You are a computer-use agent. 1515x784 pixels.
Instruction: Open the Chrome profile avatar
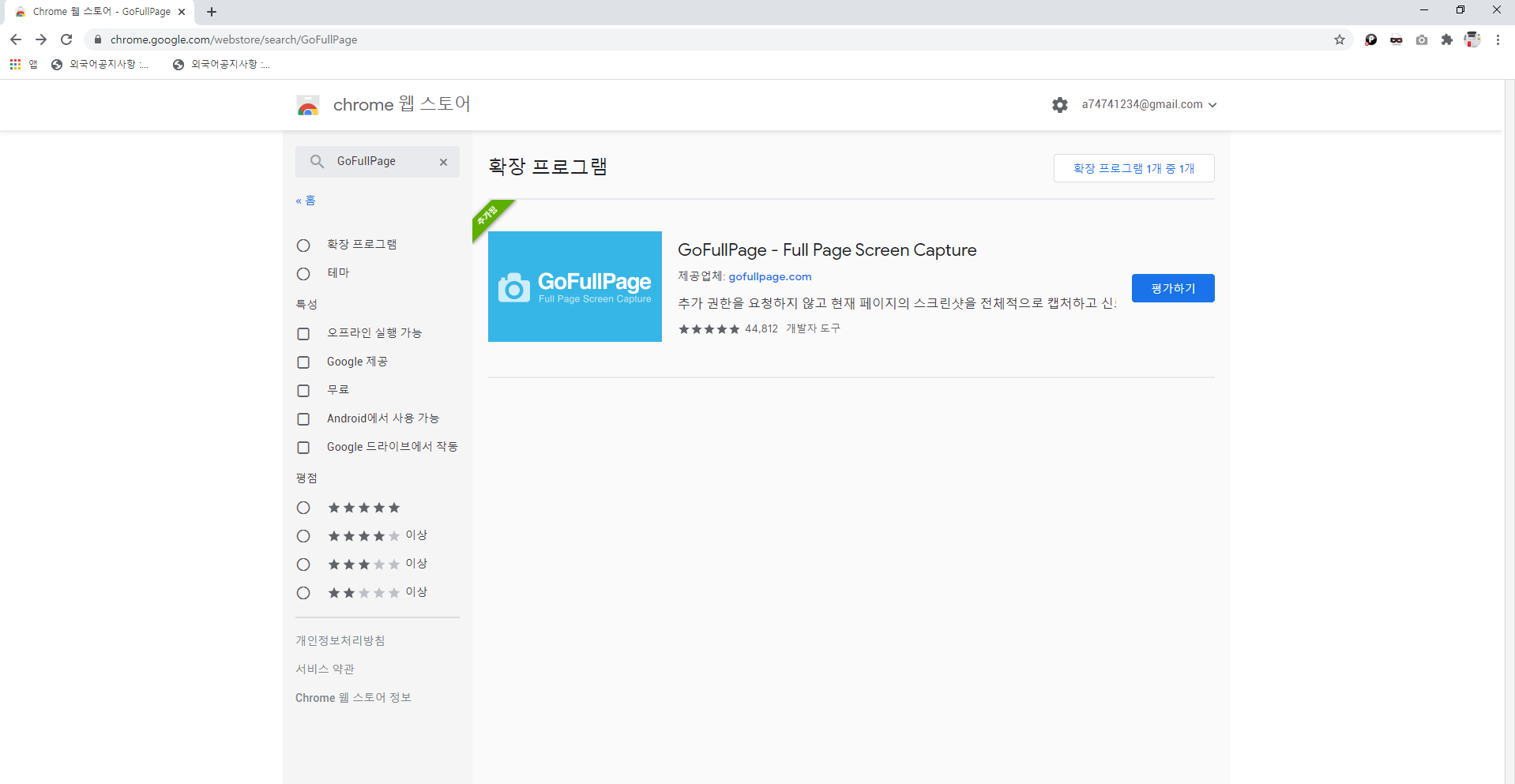(x=1472, y=39)
